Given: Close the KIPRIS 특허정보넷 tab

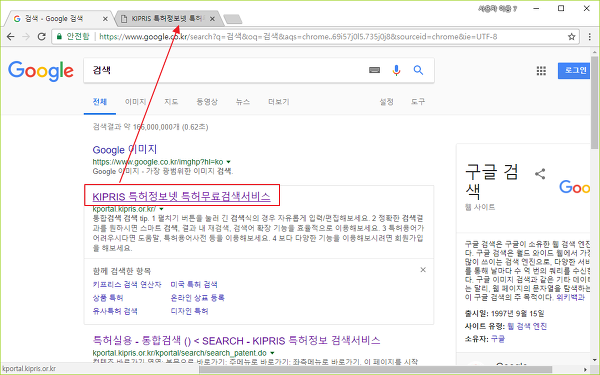Looking at the screenshot, I should (x=213, y=18).
